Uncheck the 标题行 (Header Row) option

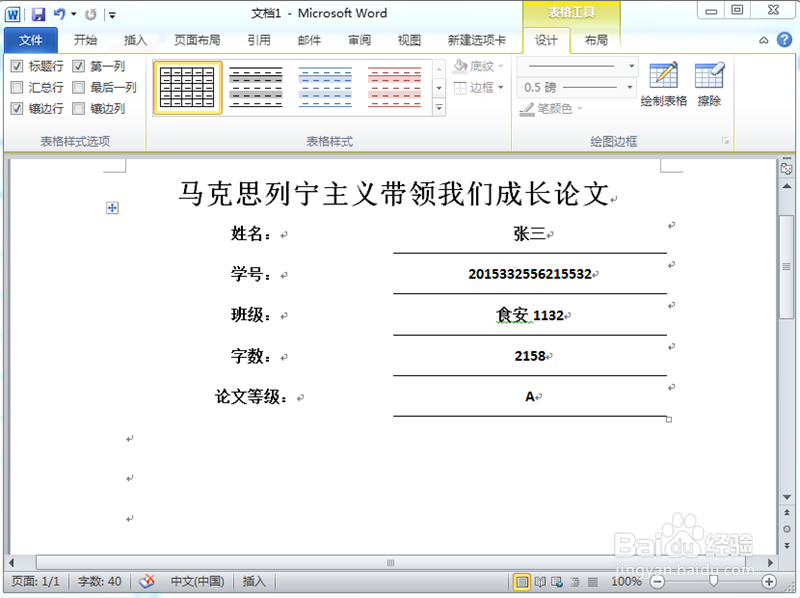(14, 66)
